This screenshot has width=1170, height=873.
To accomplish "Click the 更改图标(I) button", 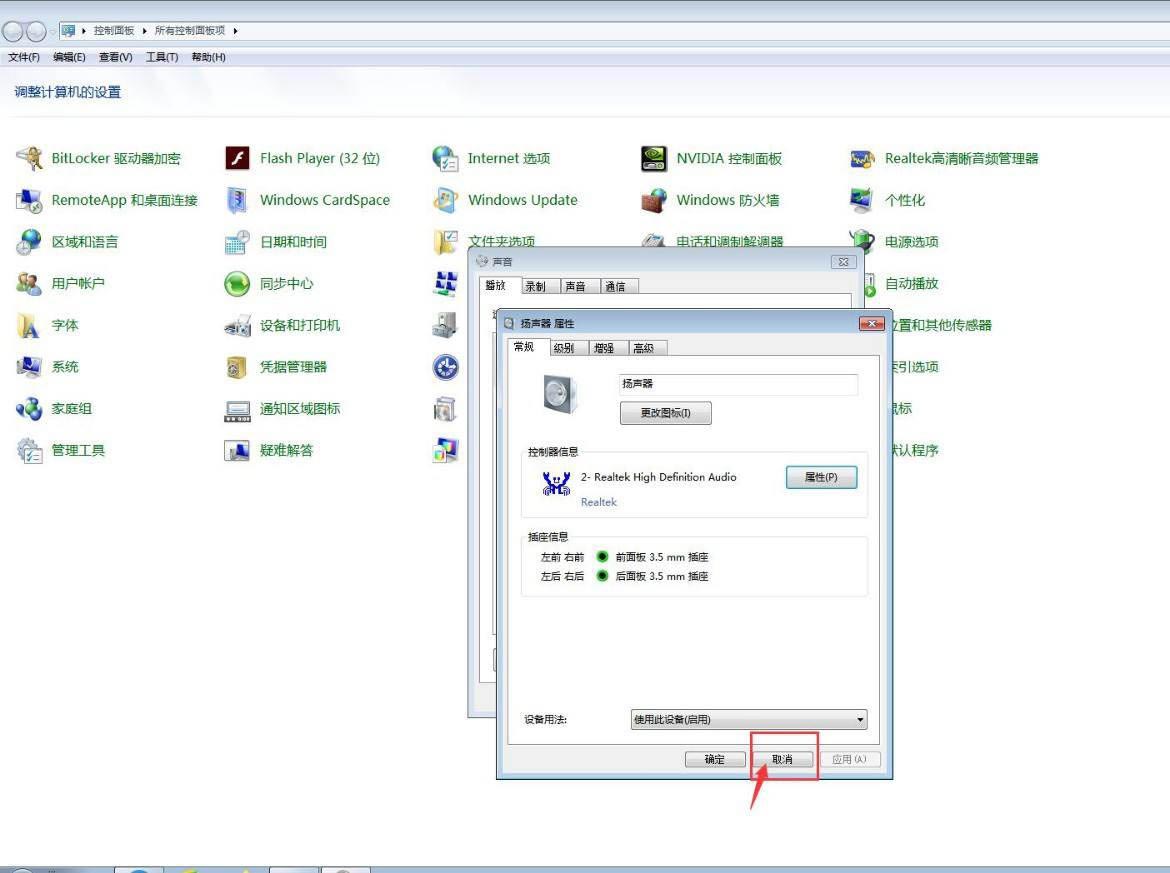I will (x=665, y=413).
